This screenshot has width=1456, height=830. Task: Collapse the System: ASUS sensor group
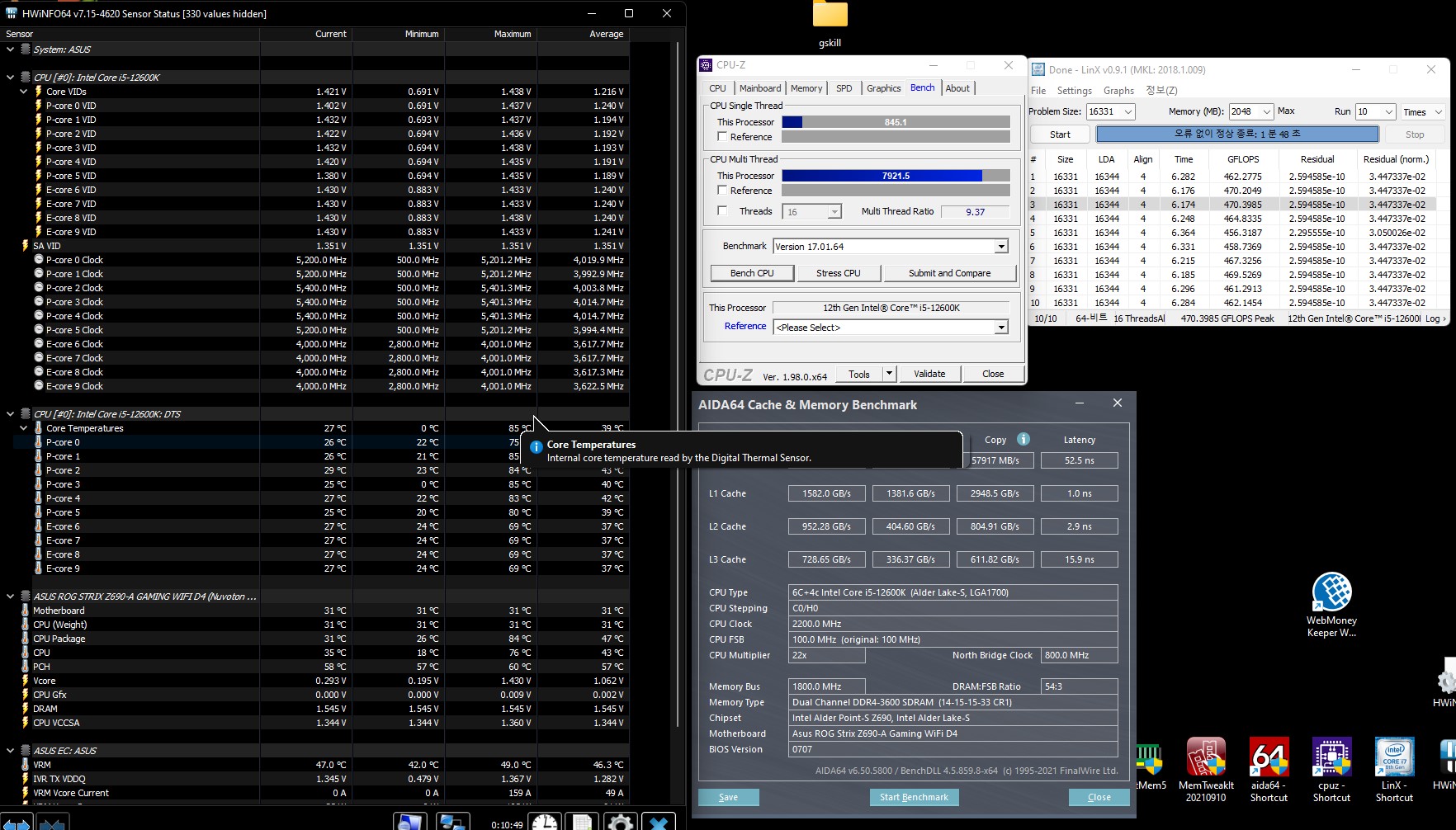click(10, 50)
